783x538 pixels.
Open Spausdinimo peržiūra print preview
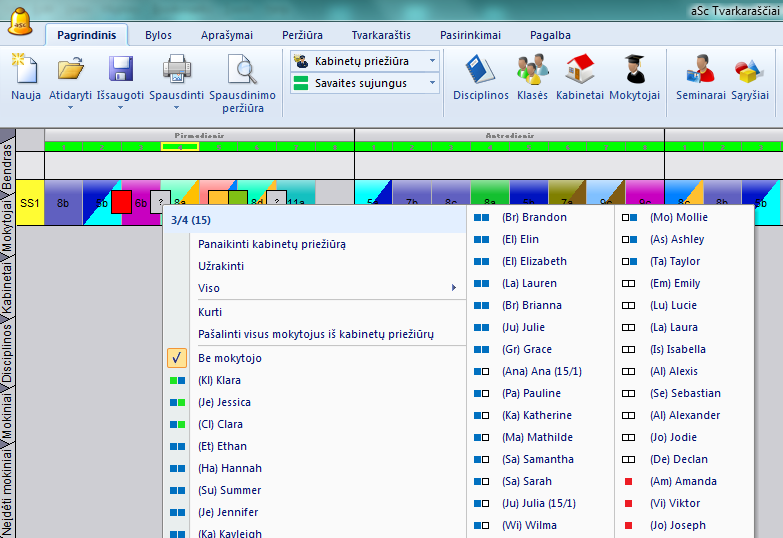point(242,70)
